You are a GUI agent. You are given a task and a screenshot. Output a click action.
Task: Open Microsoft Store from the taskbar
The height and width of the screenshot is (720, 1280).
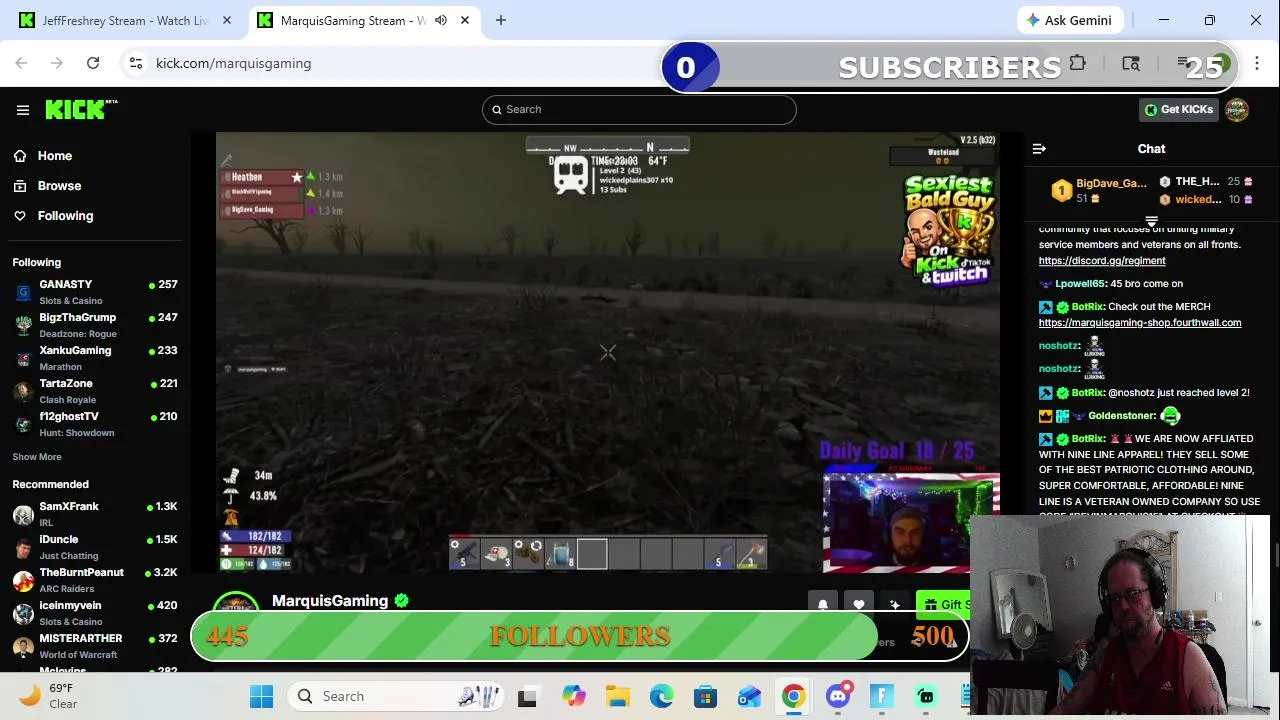point(705,696)
